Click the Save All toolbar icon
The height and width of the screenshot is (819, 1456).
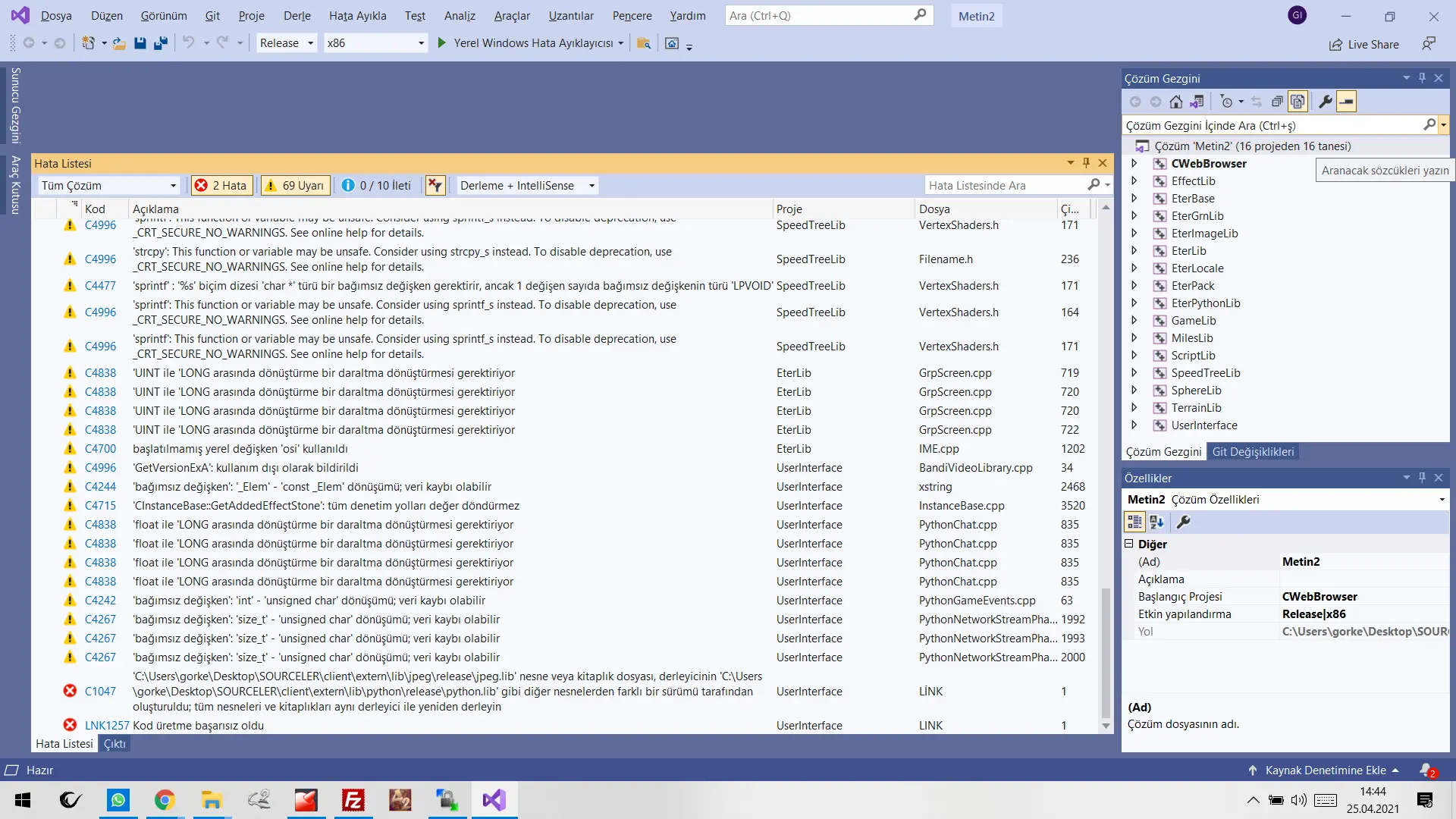pos(160,43)
